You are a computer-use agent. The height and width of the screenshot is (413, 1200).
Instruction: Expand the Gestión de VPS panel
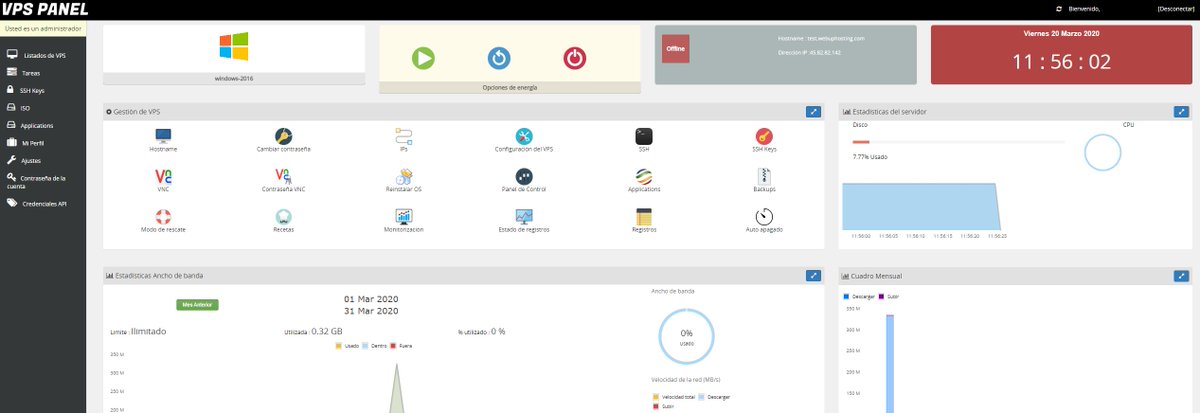coord(813,111)
